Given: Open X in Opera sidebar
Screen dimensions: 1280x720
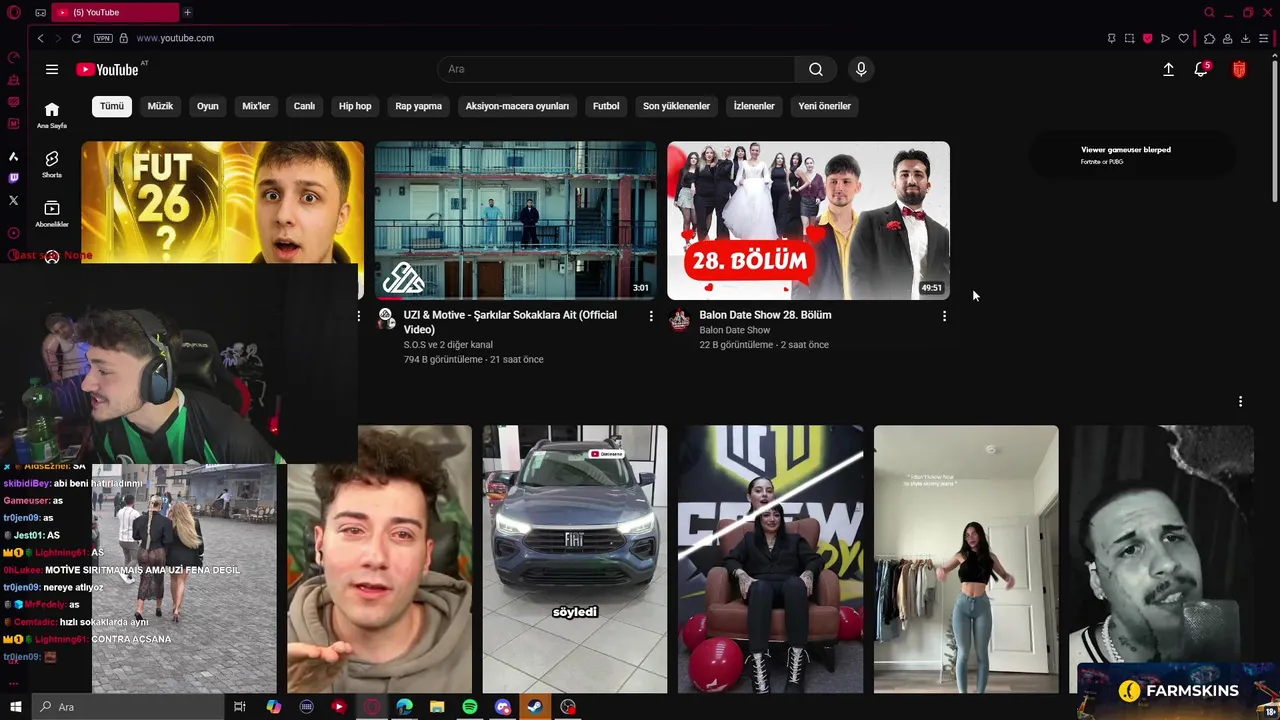Looking at the screenshot, I should click(x=13, y=200).
